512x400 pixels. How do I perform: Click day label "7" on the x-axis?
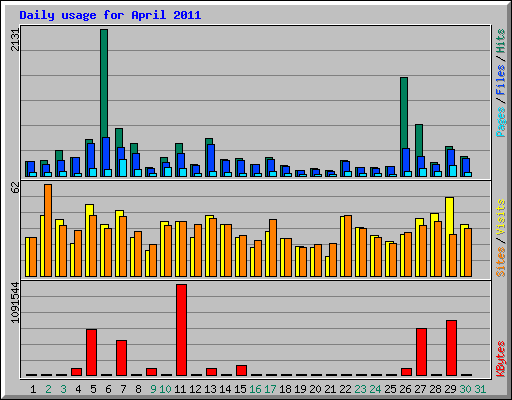coord(123,389)
